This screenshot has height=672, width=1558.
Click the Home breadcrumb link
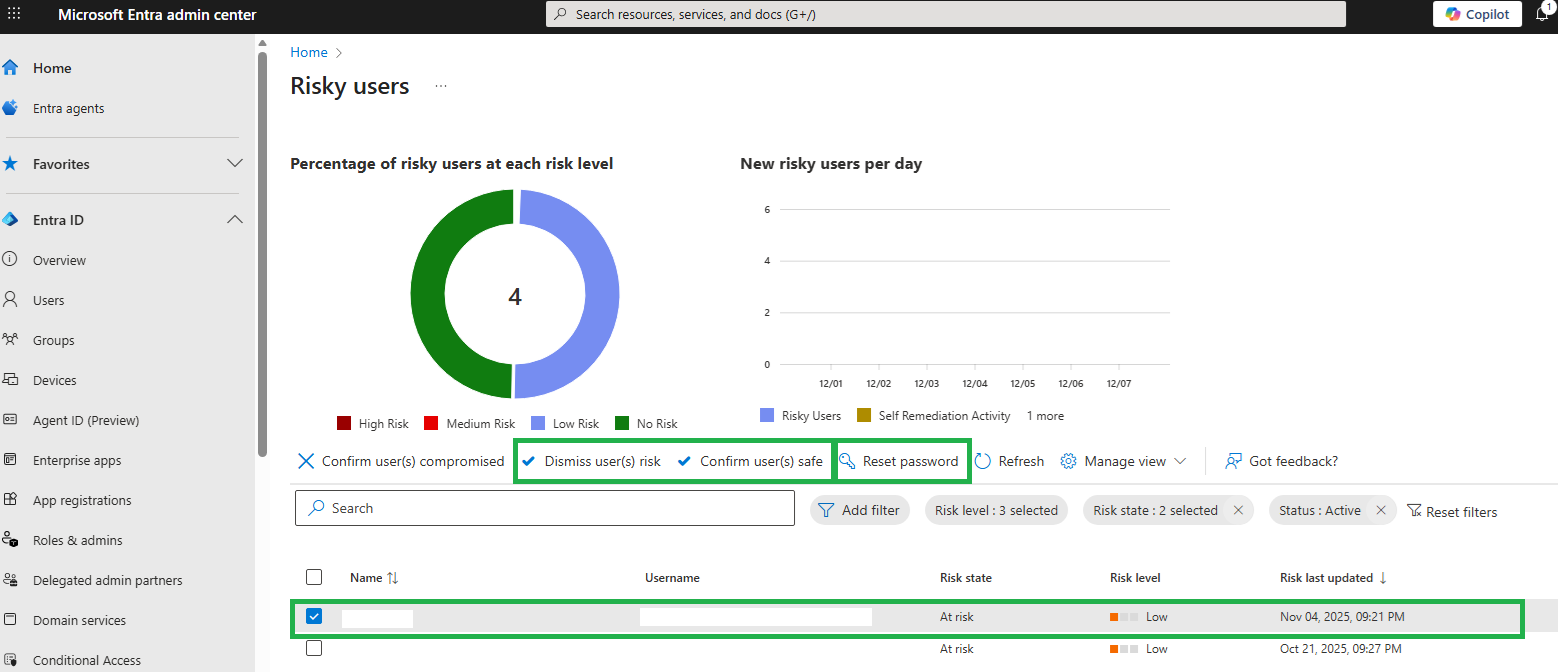309,52
